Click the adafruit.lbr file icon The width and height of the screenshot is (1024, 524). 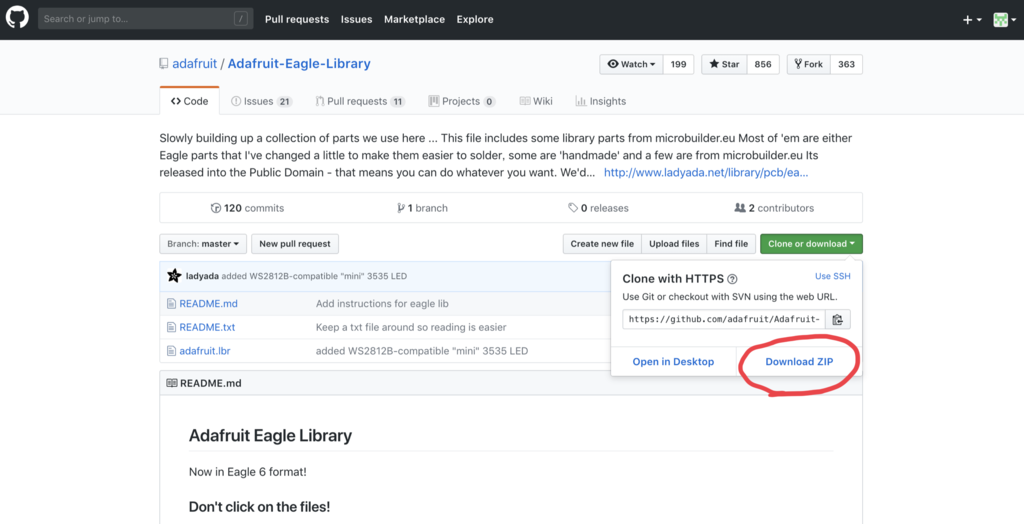(171, 351)
